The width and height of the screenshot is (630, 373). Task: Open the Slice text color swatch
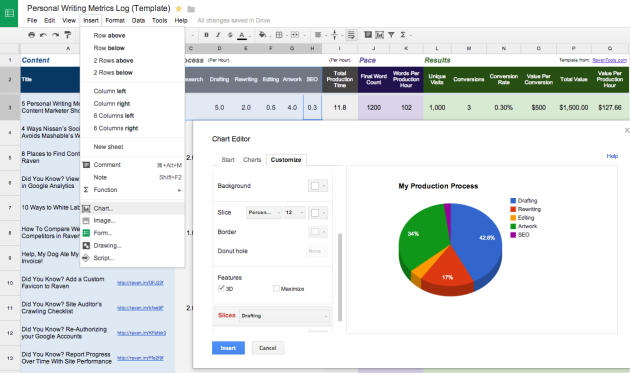318,213
